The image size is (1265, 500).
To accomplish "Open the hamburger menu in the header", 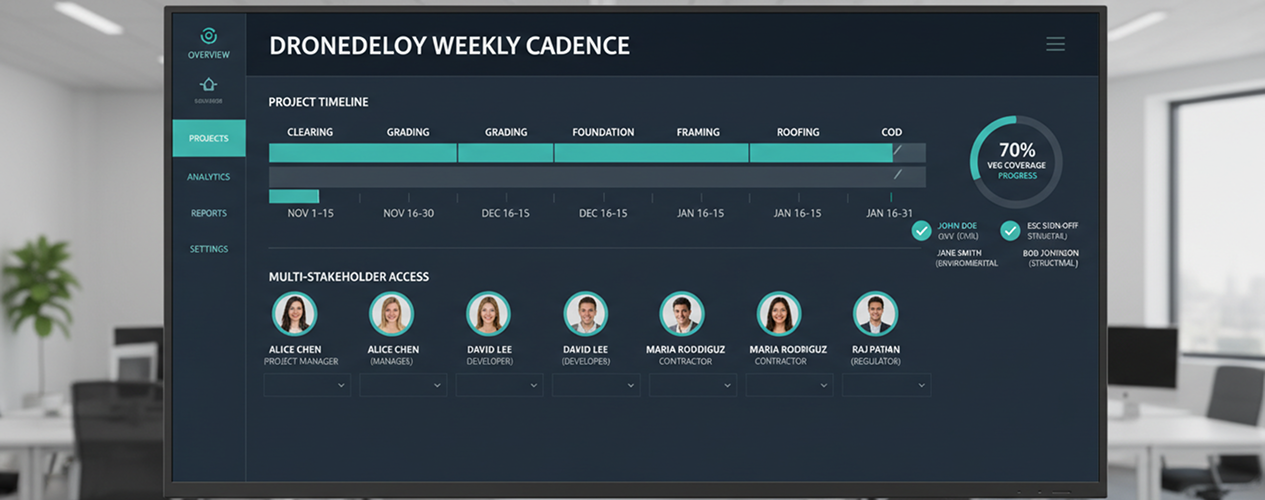I will [1055, 44].
